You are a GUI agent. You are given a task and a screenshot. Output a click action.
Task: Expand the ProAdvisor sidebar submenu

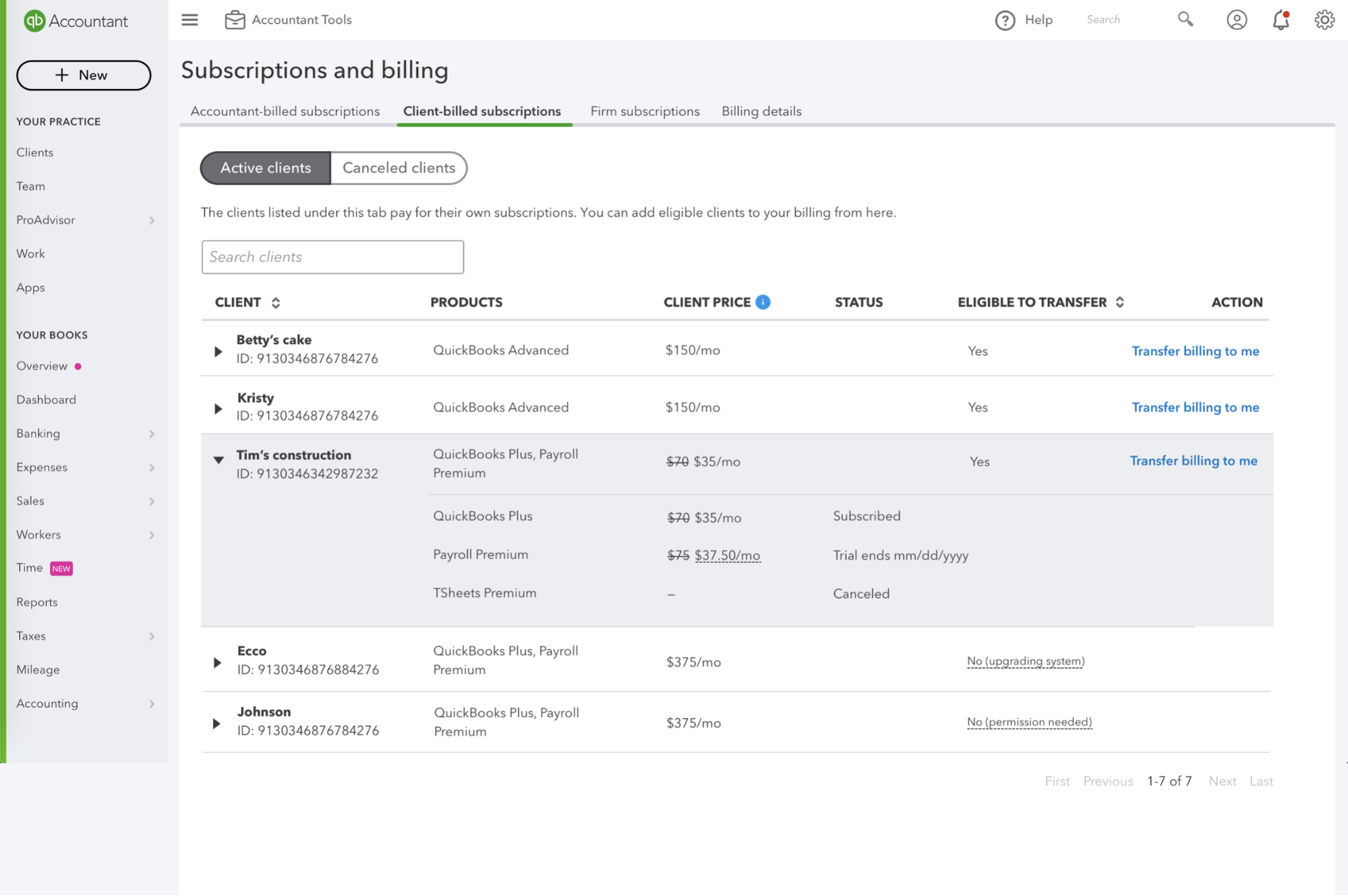pyautogui.click(x=152, y=220)
